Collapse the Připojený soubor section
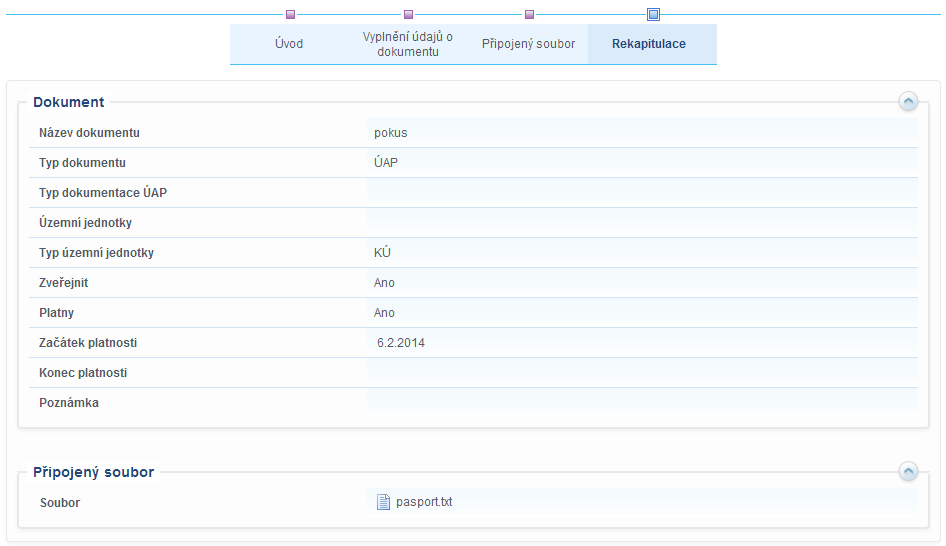This screenshot has height=546, width=946. 908,470
